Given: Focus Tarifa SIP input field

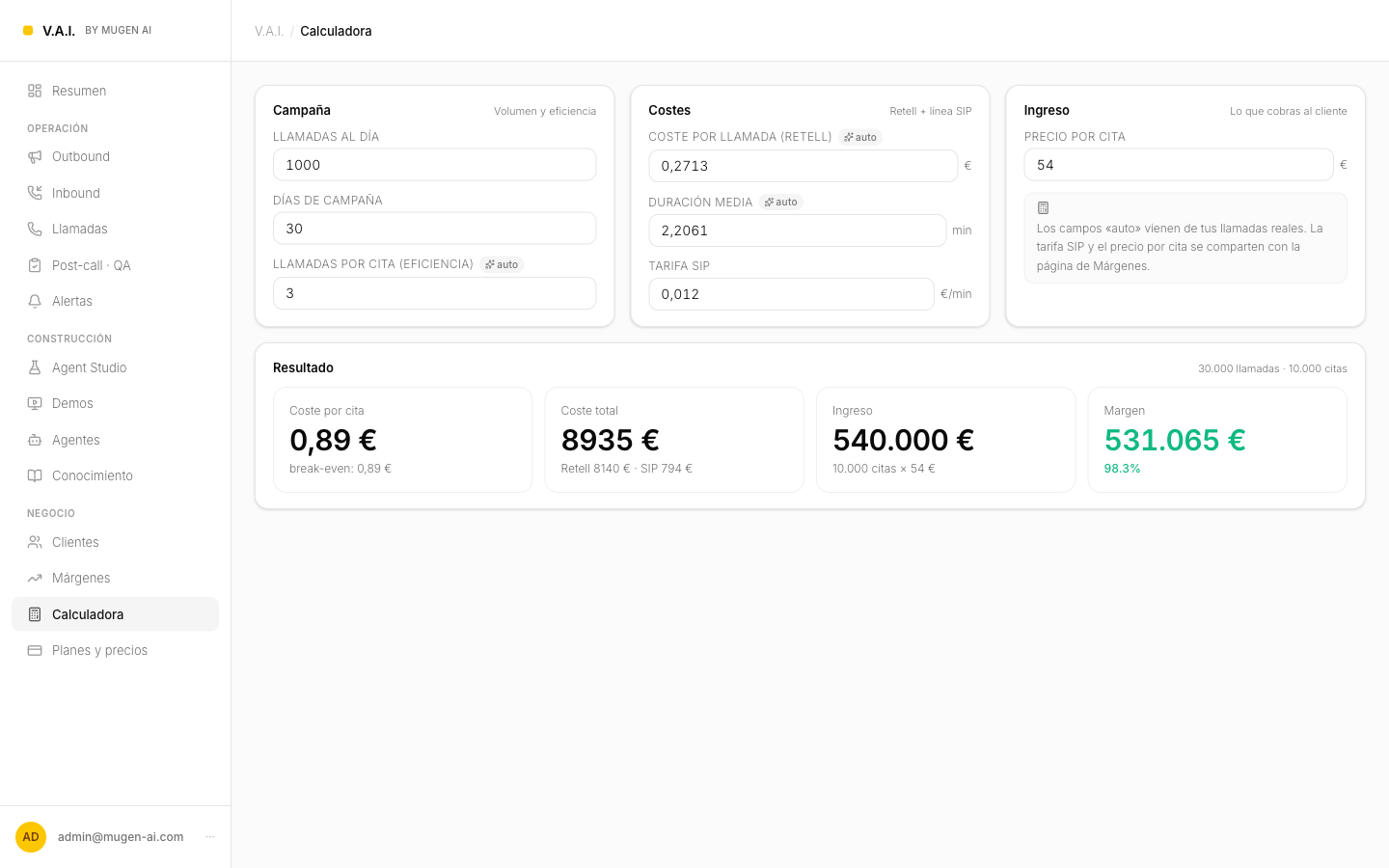Looking at the screenshot, I should coord(791,294).
